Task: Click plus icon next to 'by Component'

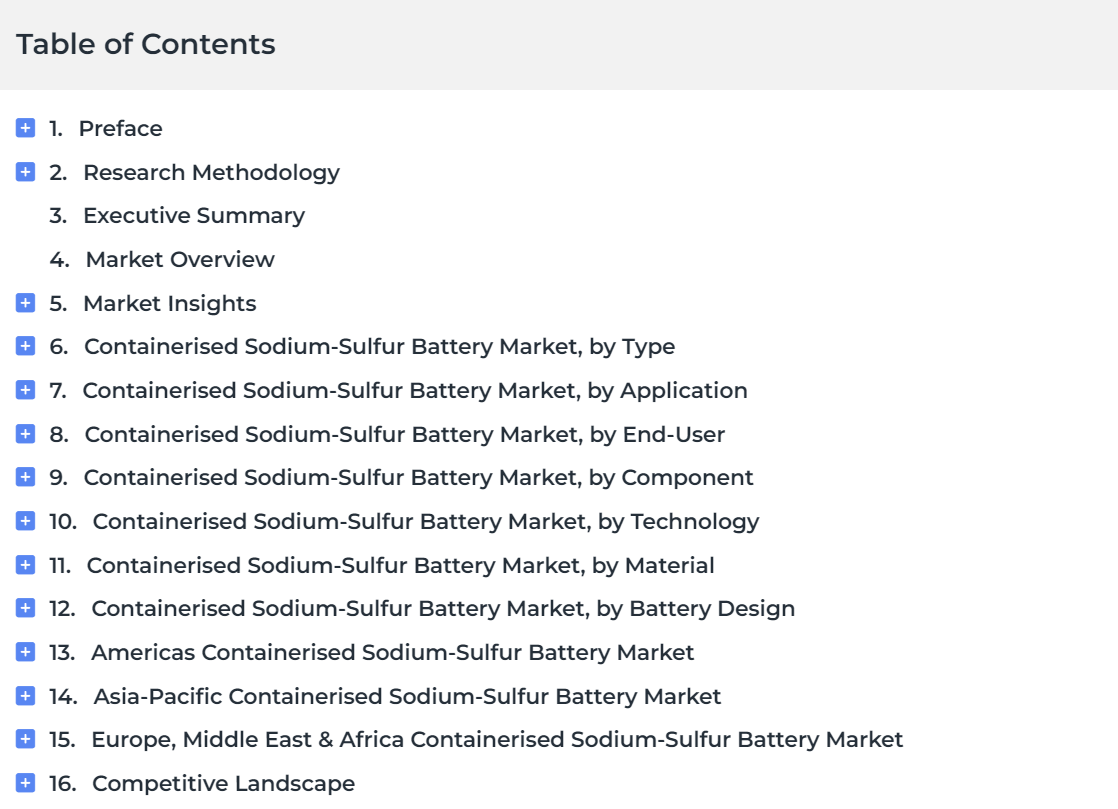Action: [25, 478]
